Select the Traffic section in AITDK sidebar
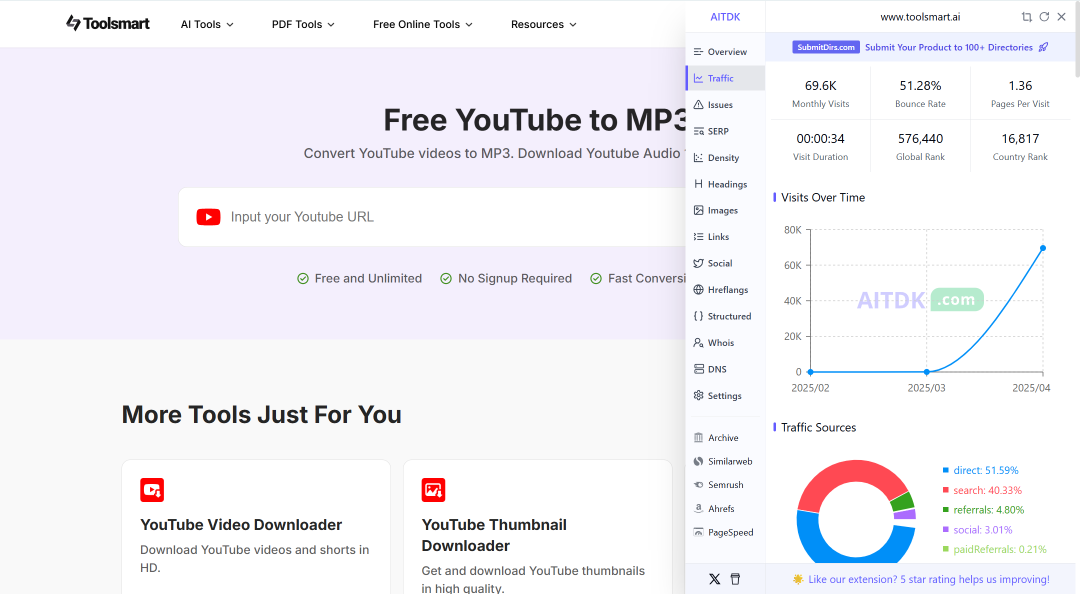 pyautogui.click(x=725, y=78)
